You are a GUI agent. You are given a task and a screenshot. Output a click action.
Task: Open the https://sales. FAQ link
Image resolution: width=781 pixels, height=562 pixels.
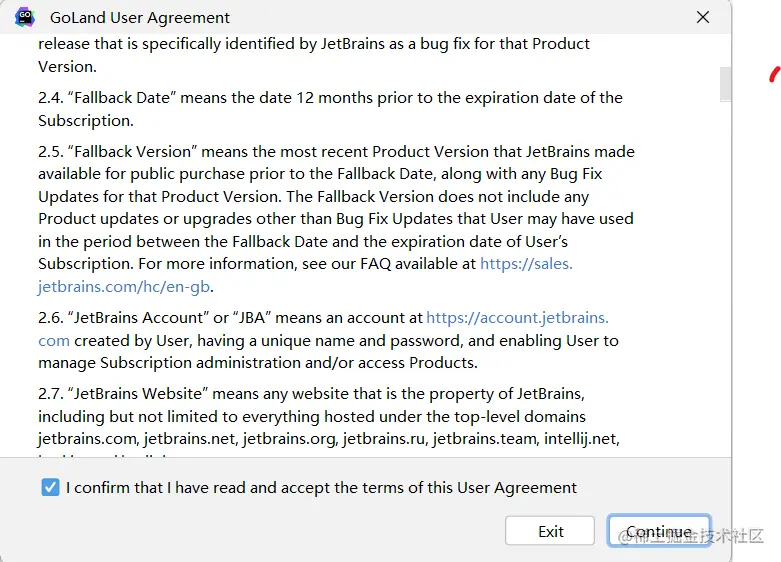pos(526,264)
